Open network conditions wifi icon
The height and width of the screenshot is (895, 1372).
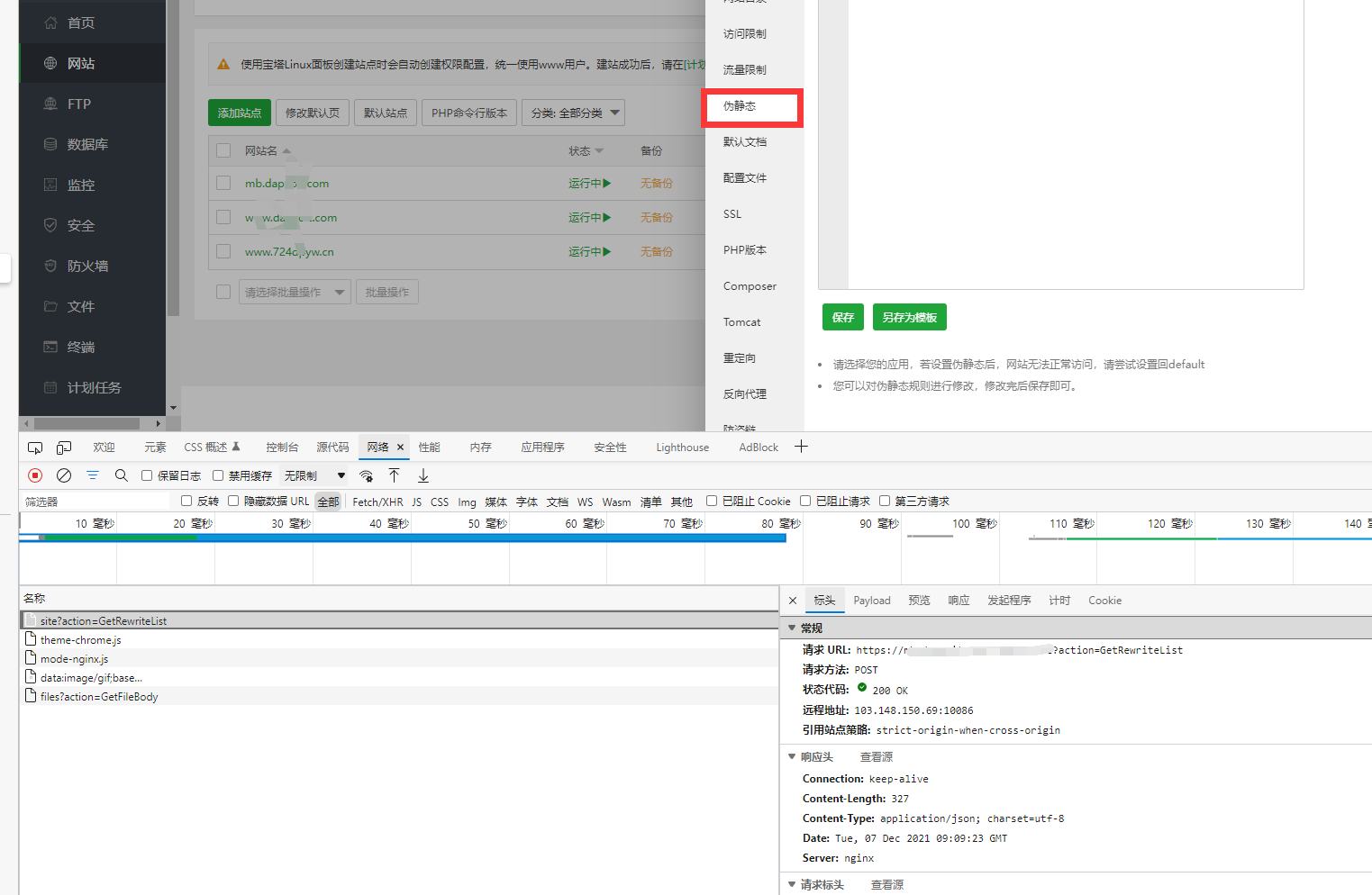366,475
